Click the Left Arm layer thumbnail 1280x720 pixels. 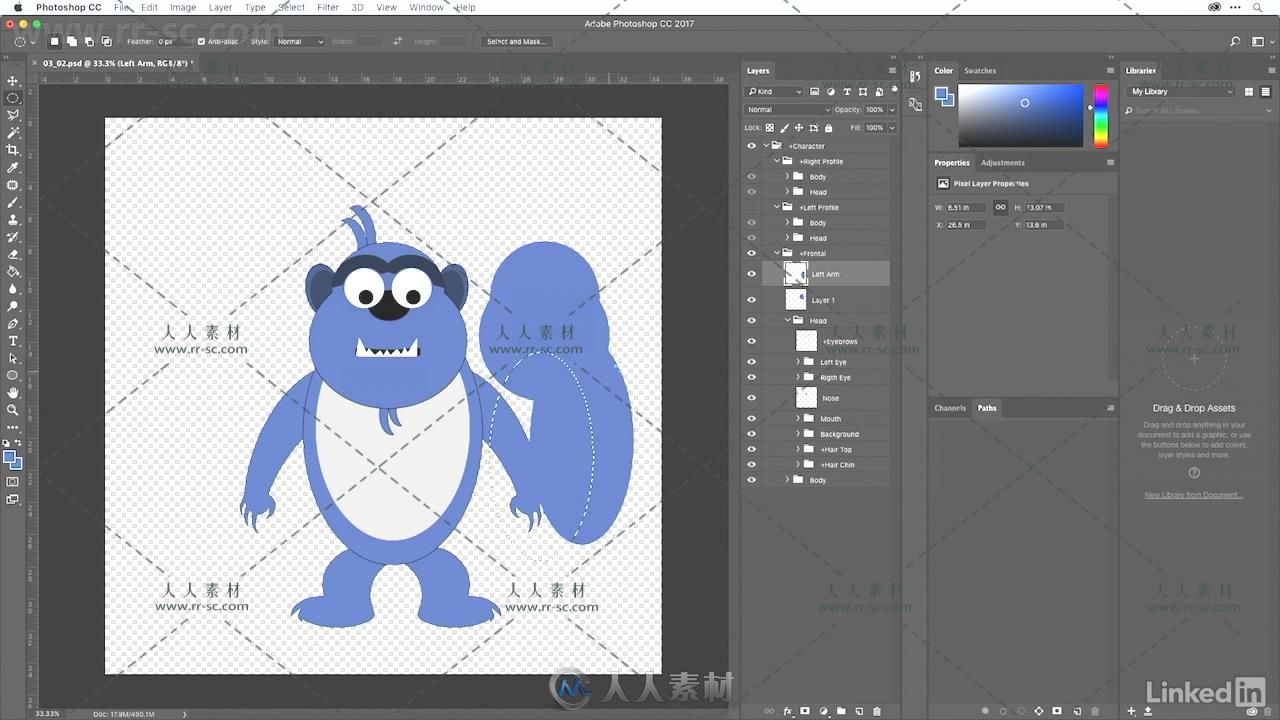[x=796, y=274]
